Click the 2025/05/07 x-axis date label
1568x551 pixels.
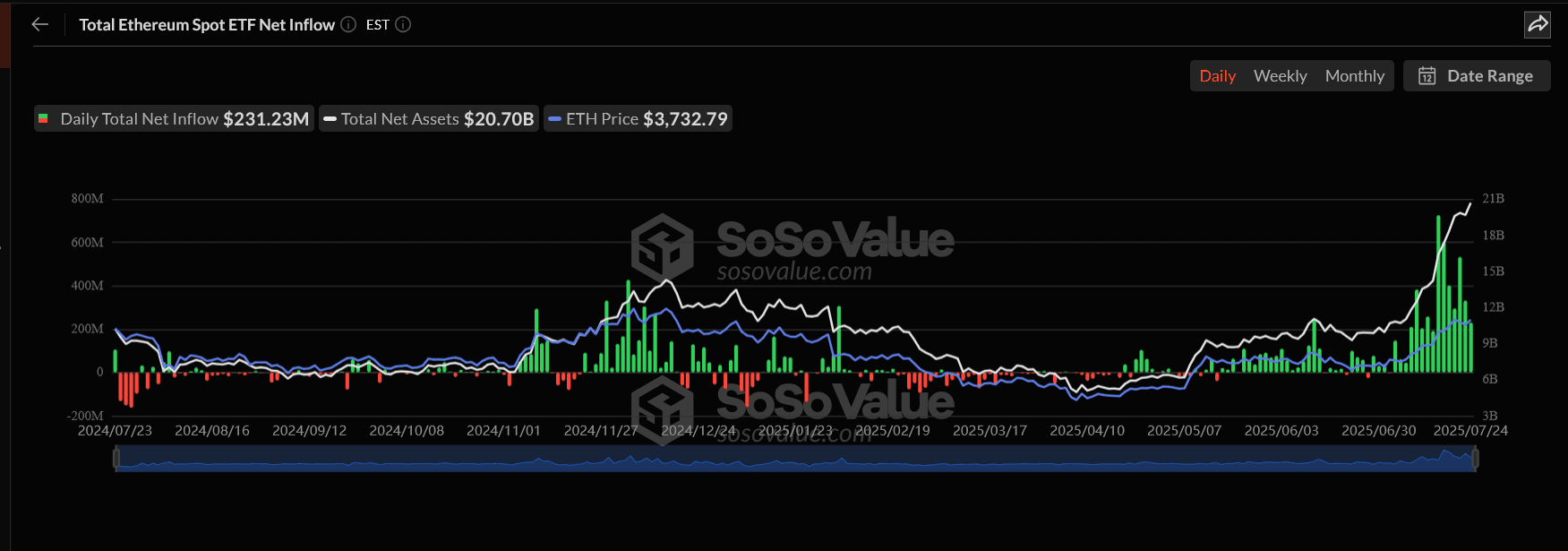pos(1184,431)
